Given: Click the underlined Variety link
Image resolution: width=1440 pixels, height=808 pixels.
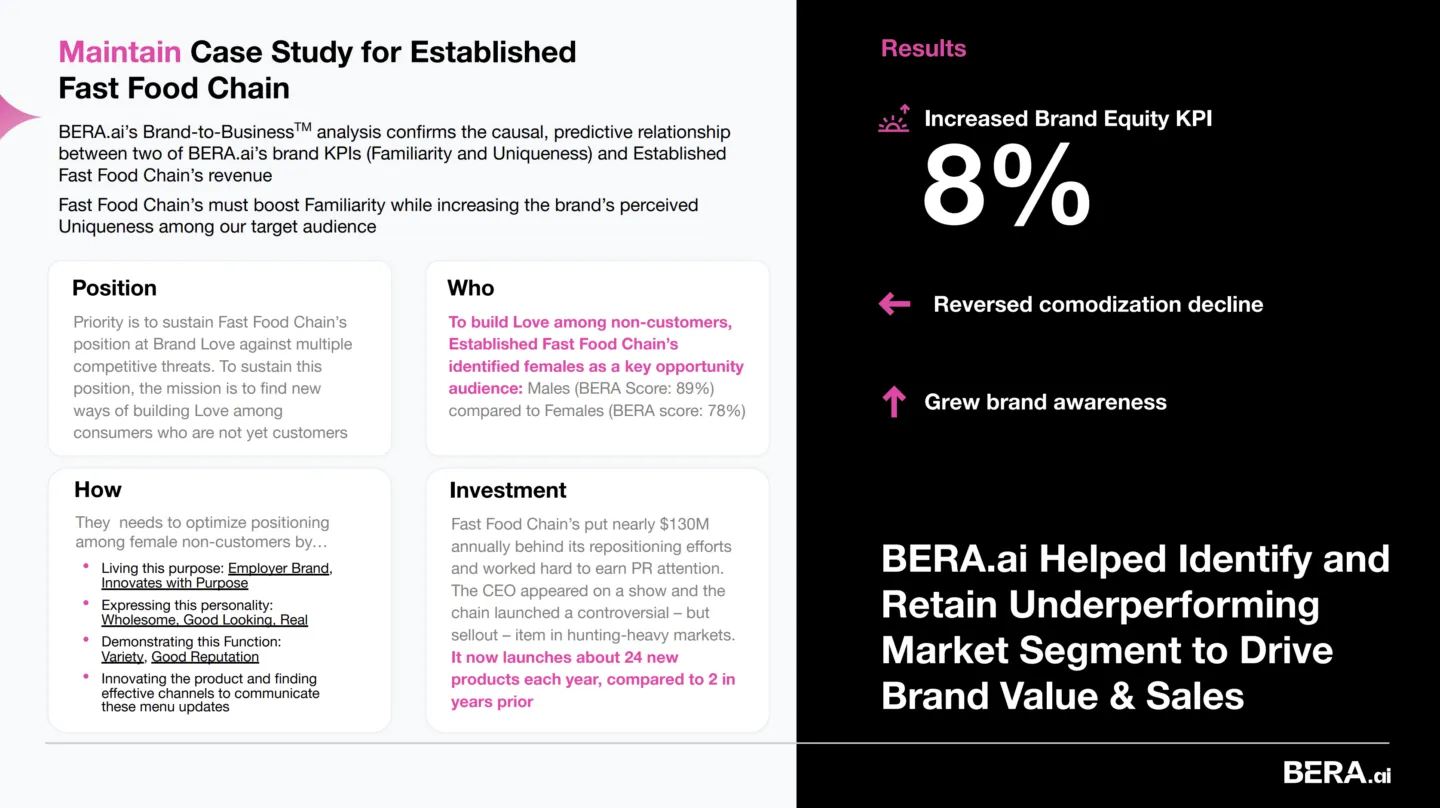Looking at the screenshot, I should 124,657.
